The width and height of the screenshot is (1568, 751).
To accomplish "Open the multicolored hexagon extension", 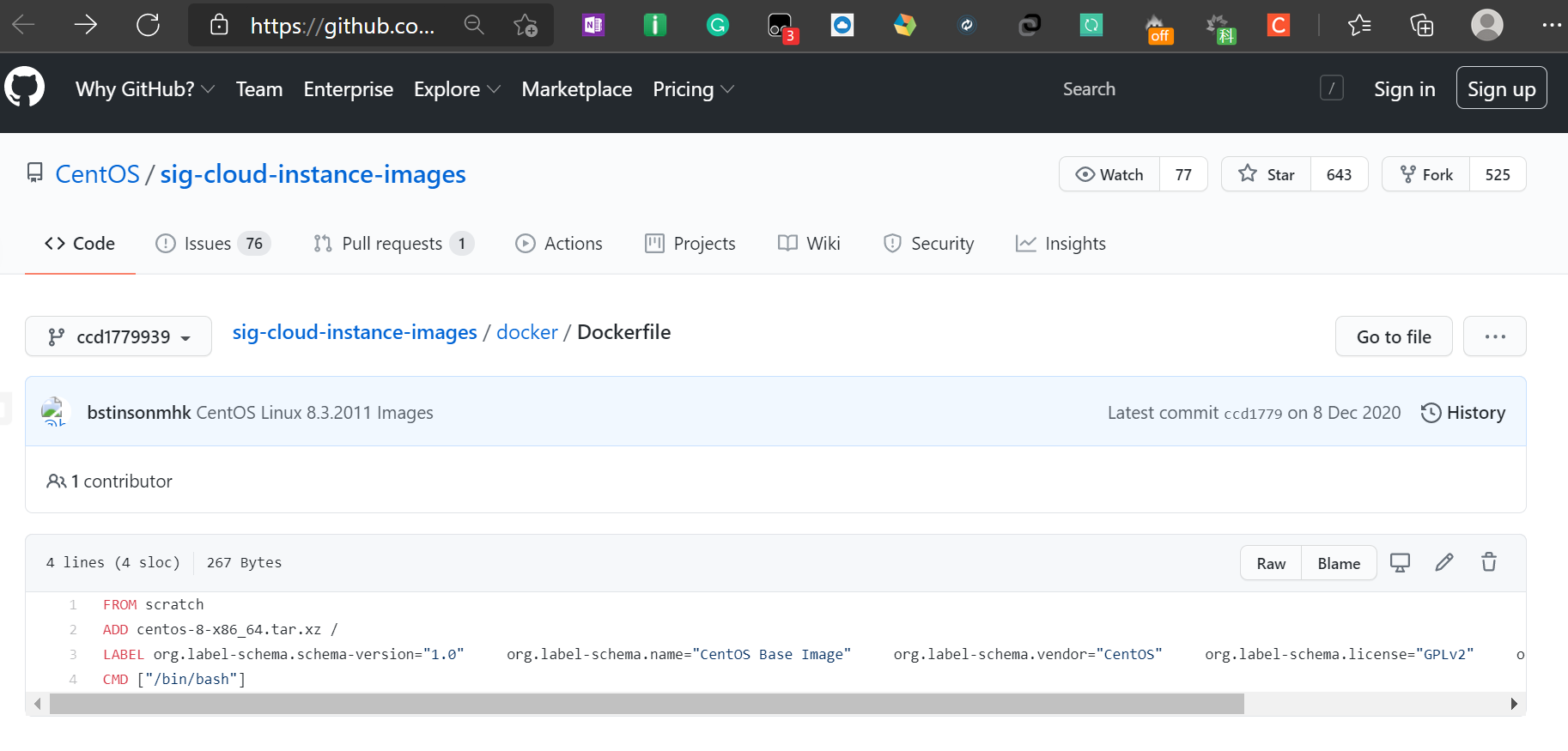I will tap(904, 25).
